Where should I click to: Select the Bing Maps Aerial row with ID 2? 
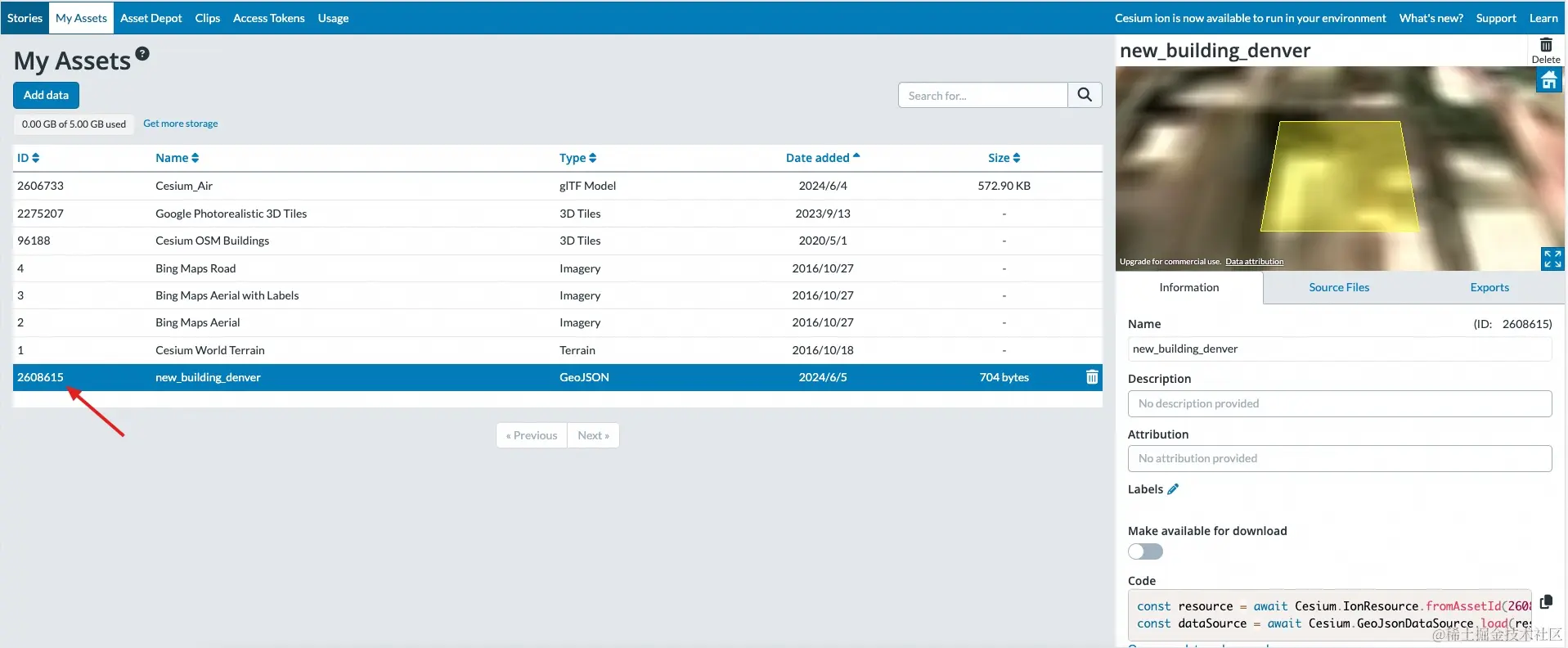pos(558,322)
